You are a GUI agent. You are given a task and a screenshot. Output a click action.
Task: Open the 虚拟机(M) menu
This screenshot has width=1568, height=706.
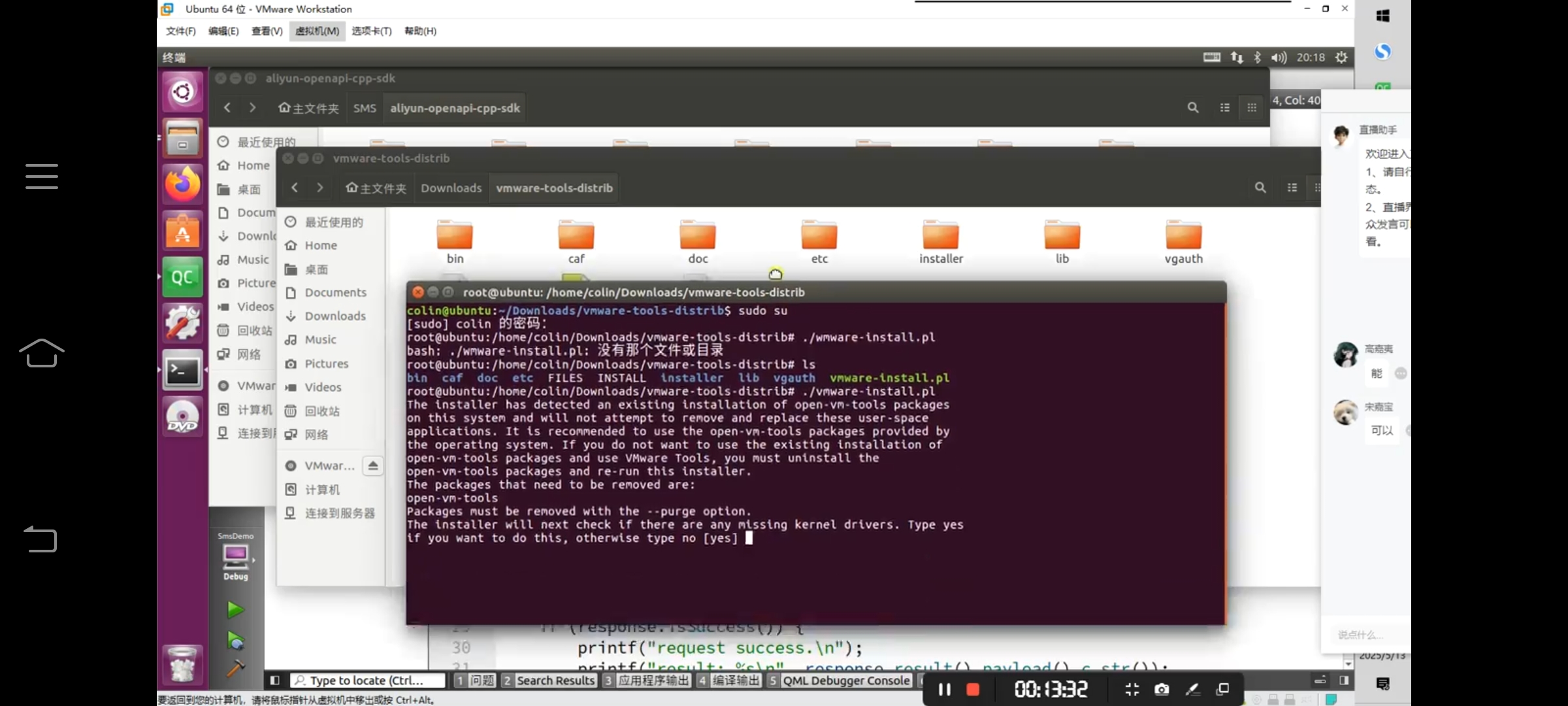tap(317, 31)
